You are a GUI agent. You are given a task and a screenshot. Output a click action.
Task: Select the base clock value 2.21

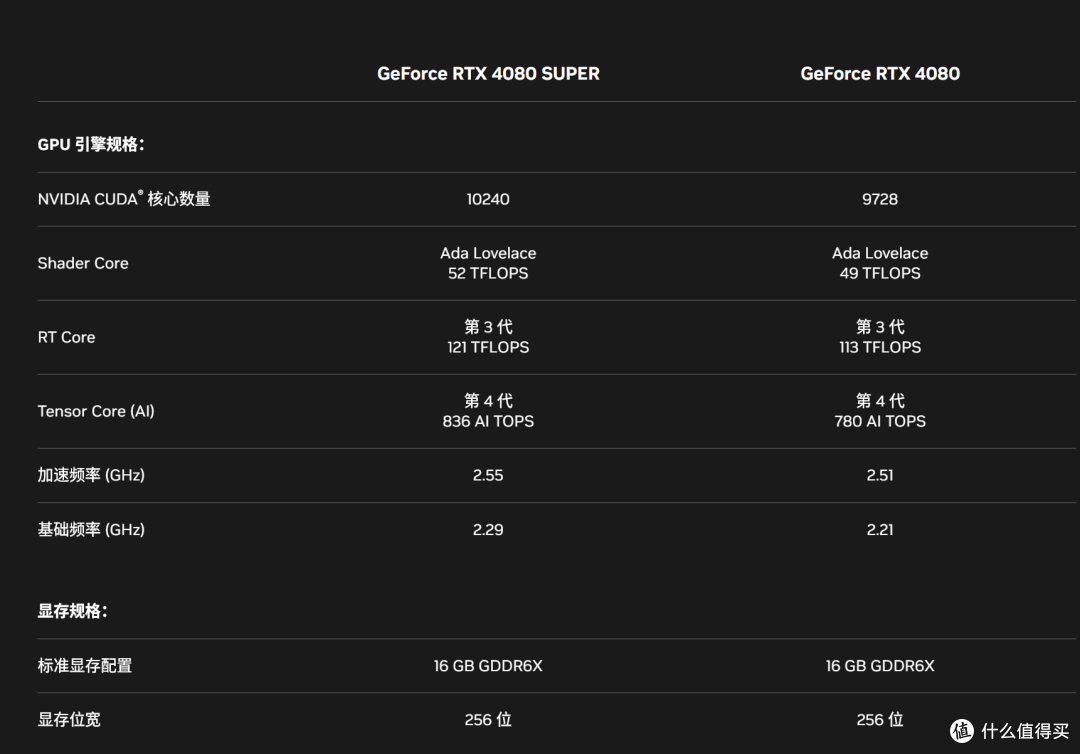click(880, 530)
